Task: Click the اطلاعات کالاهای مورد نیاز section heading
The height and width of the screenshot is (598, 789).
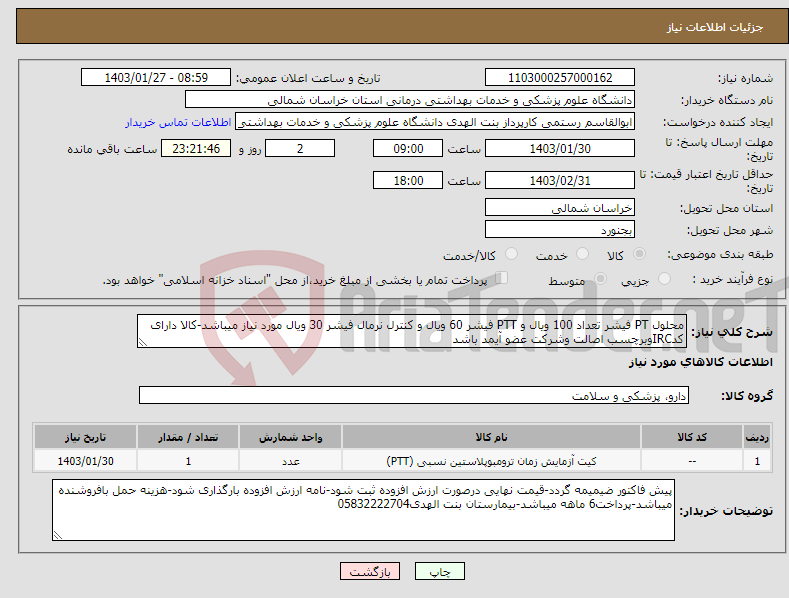Action: [700, 362]
